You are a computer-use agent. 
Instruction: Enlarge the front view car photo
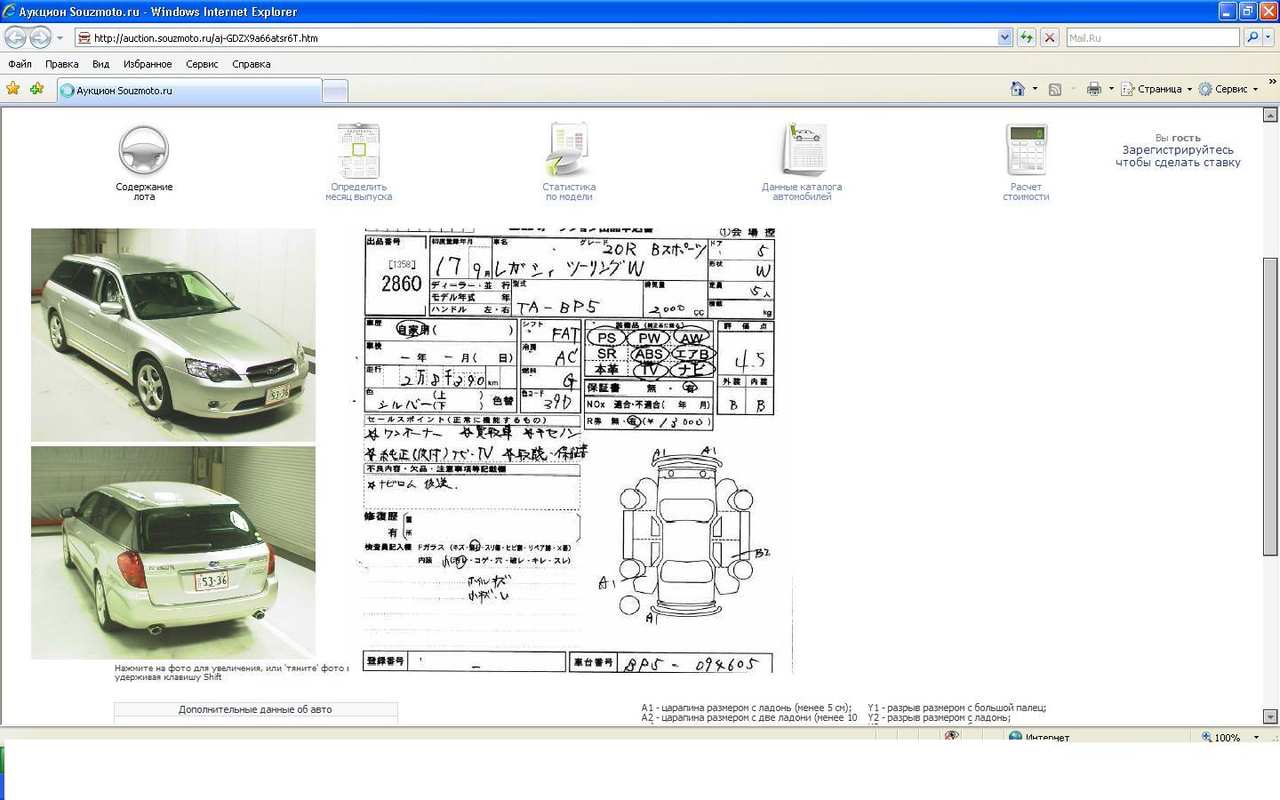click(x=173, y=335)
